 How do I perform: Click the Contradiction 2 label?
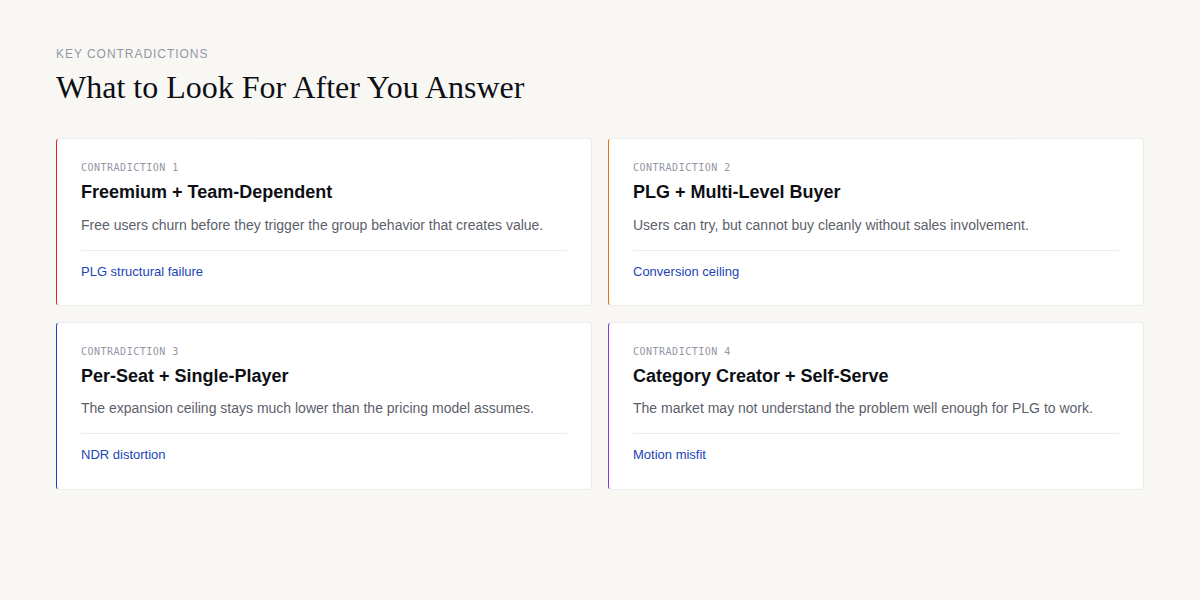tap(681, 167)
